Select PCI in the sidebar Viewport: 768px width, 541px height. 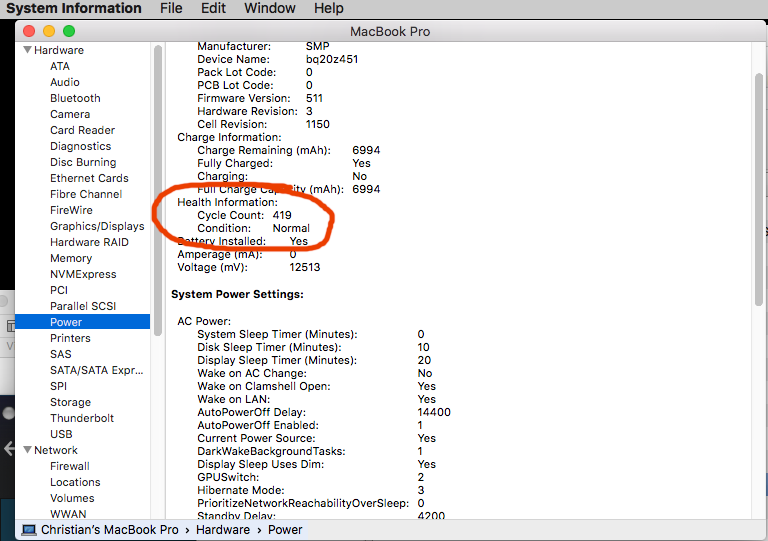[x=59, y=290]
